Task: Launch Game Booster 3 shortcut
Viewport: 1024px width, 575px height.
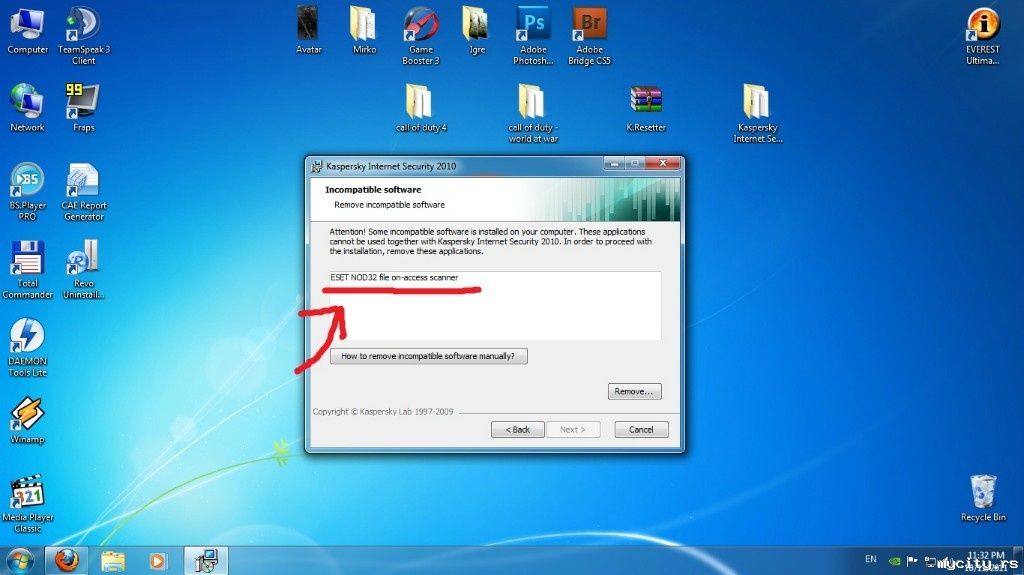Action: coord(421,36)
